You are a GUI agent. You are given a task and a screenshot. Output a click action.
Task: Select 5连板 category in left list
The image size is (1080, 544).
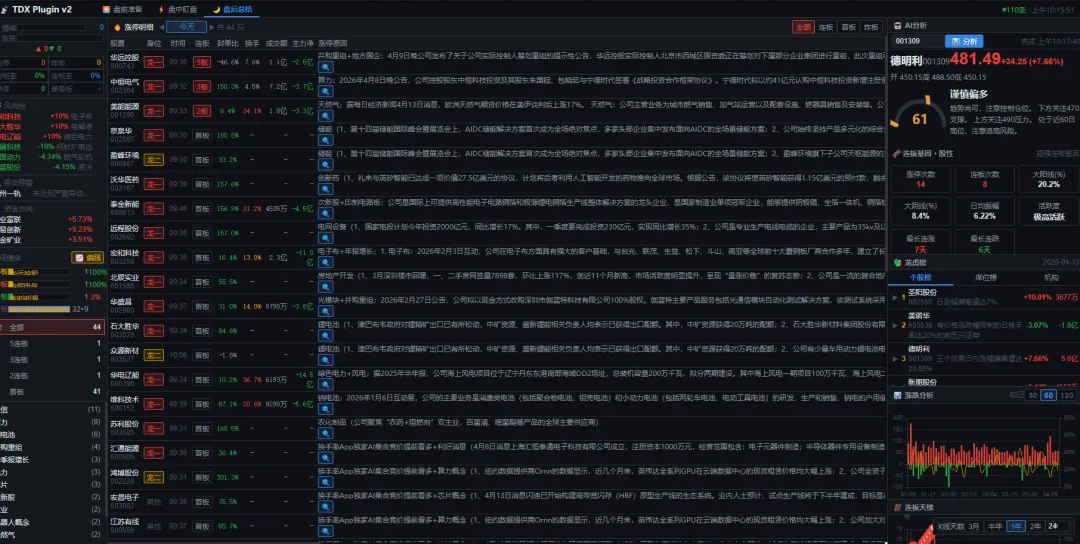(54, 343)
